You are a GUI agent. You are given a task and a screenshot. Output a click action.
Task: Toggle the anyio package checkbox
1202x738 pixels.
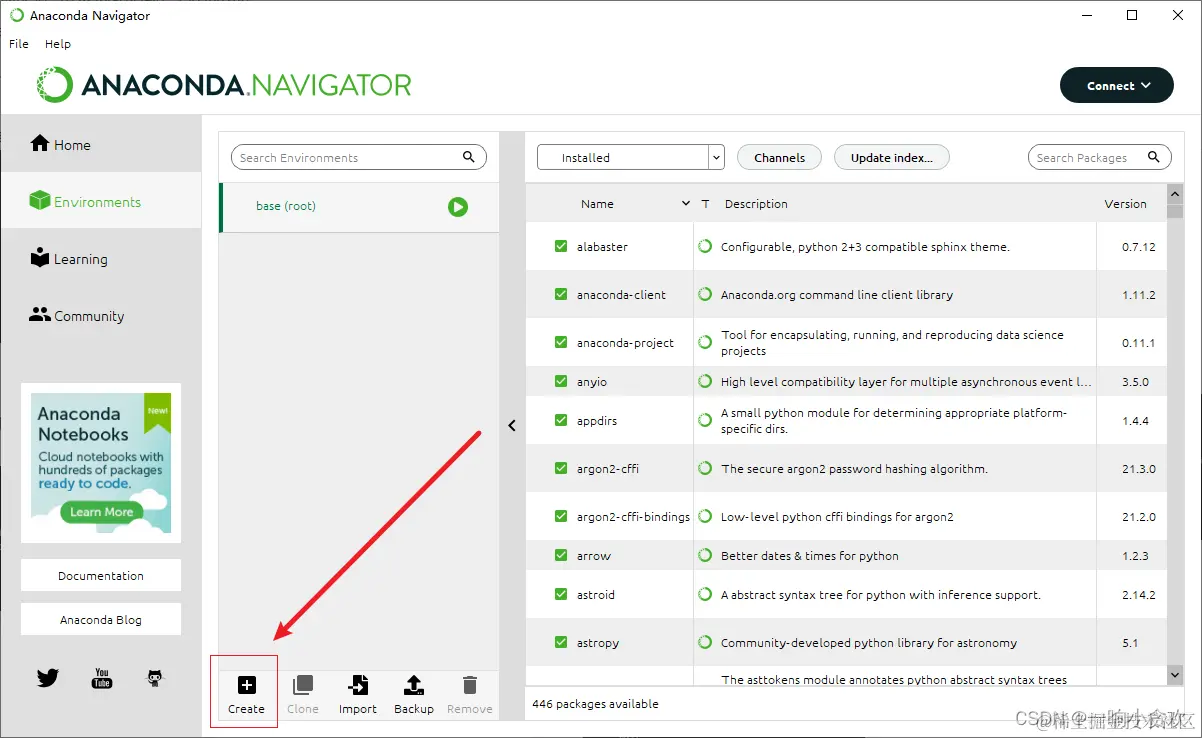coord(561,382)
